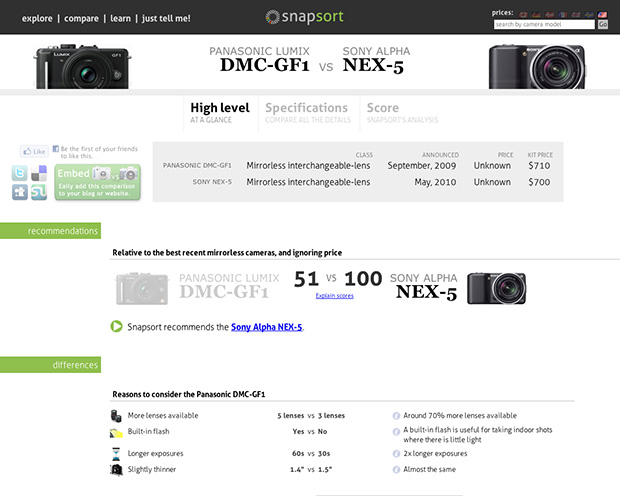The width and height of the screenshot is (620, 496).
Task: Click the differences section label
Action: tap(50, 365)
